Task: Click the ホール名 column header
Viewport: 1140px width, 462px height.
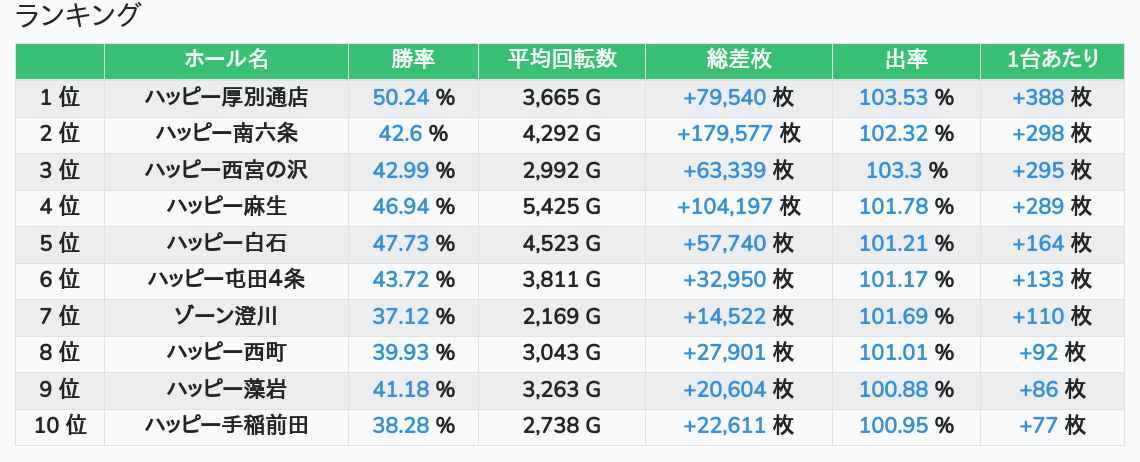Action: coord(226,60)
